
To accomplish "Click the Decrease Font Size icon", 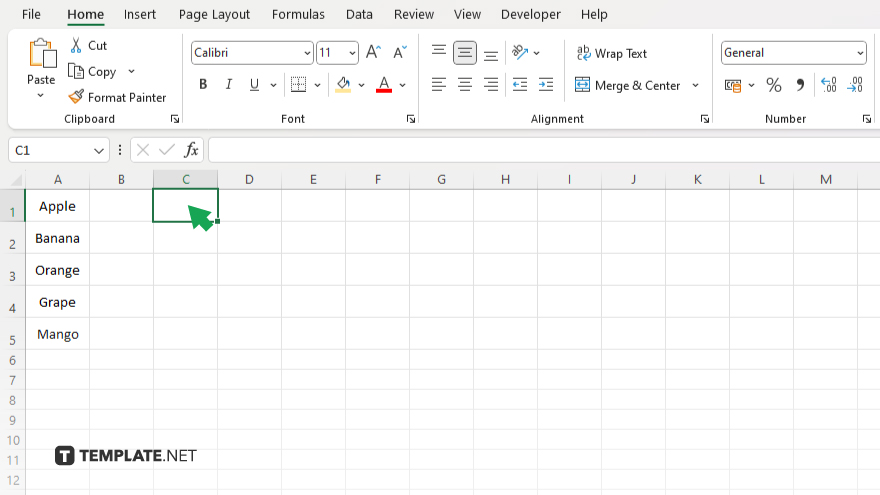I will tap(399, 53).
